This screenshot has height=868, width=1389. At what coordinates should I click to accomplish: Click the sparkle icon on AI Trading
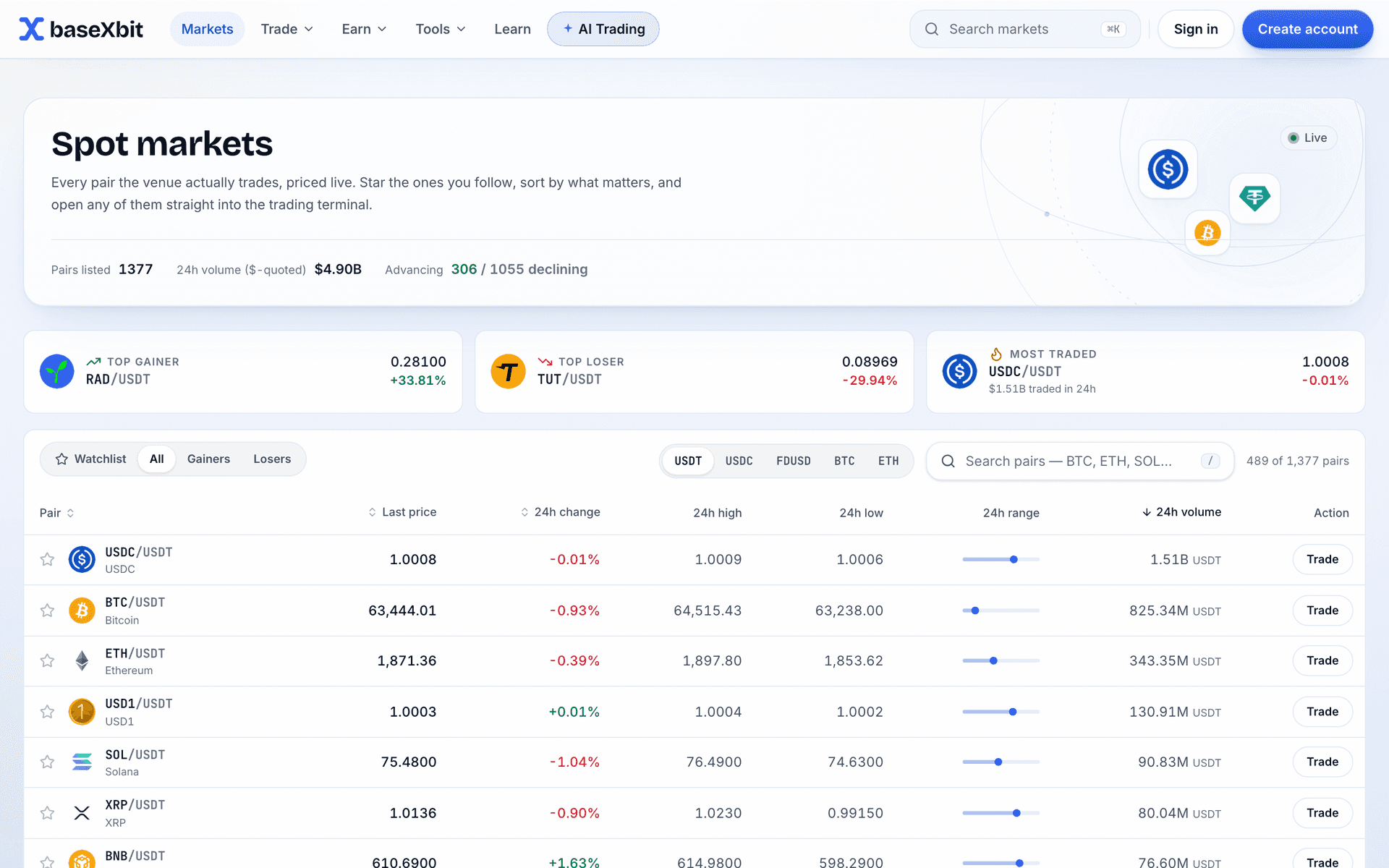tap(568, 28)
